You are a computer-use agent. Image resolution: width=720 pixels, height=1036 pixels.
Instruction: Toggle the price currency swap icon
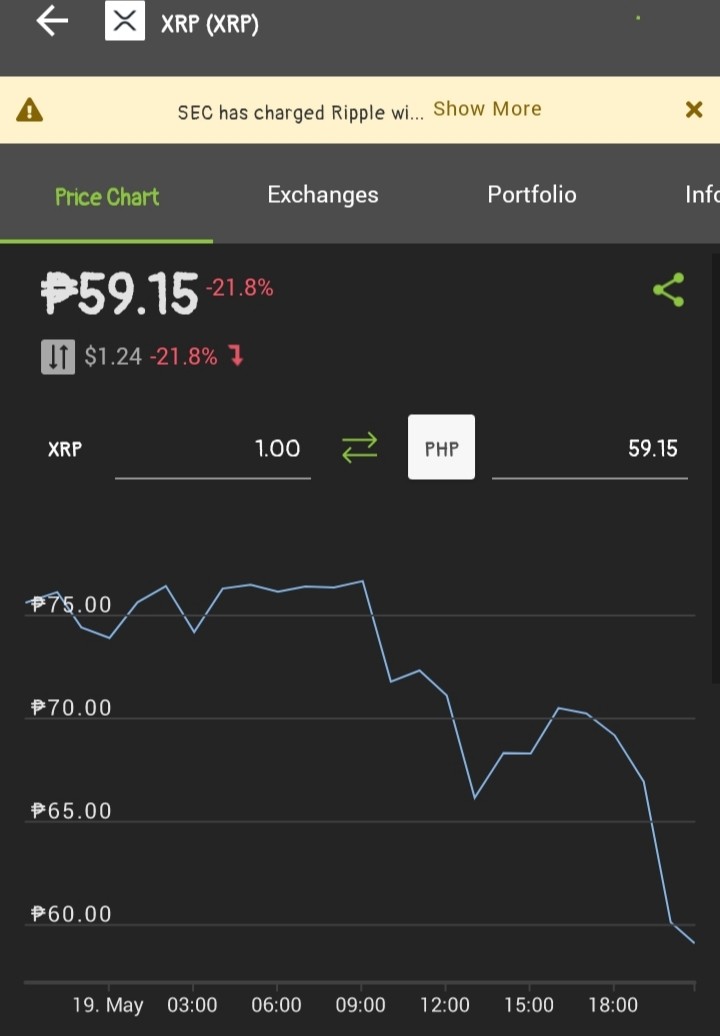58,357
